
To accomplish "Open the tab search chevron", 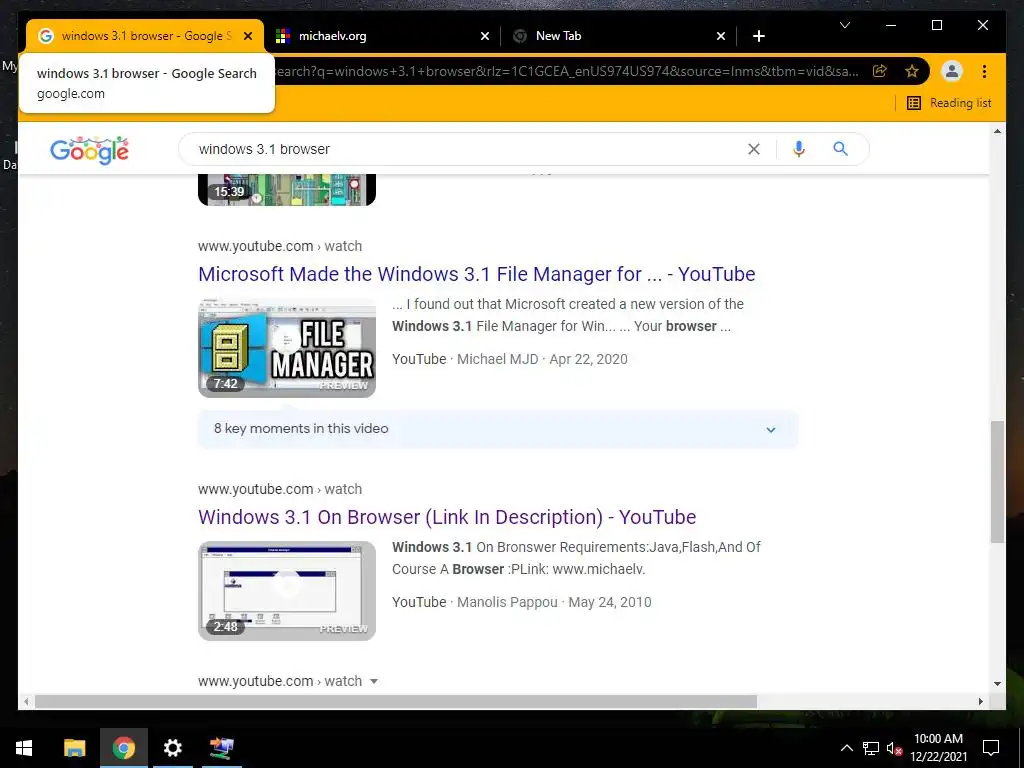I will (x=845, y=25).
